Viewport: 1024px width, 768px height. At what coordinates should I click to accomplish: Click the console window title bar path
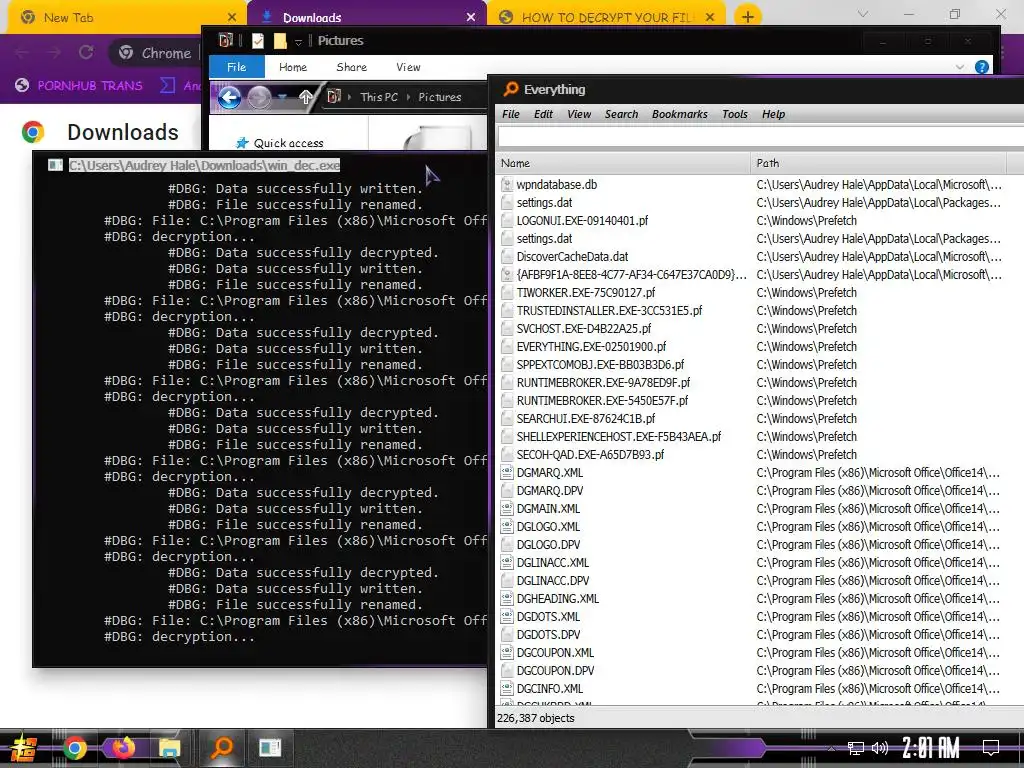[x=204, y=165]
